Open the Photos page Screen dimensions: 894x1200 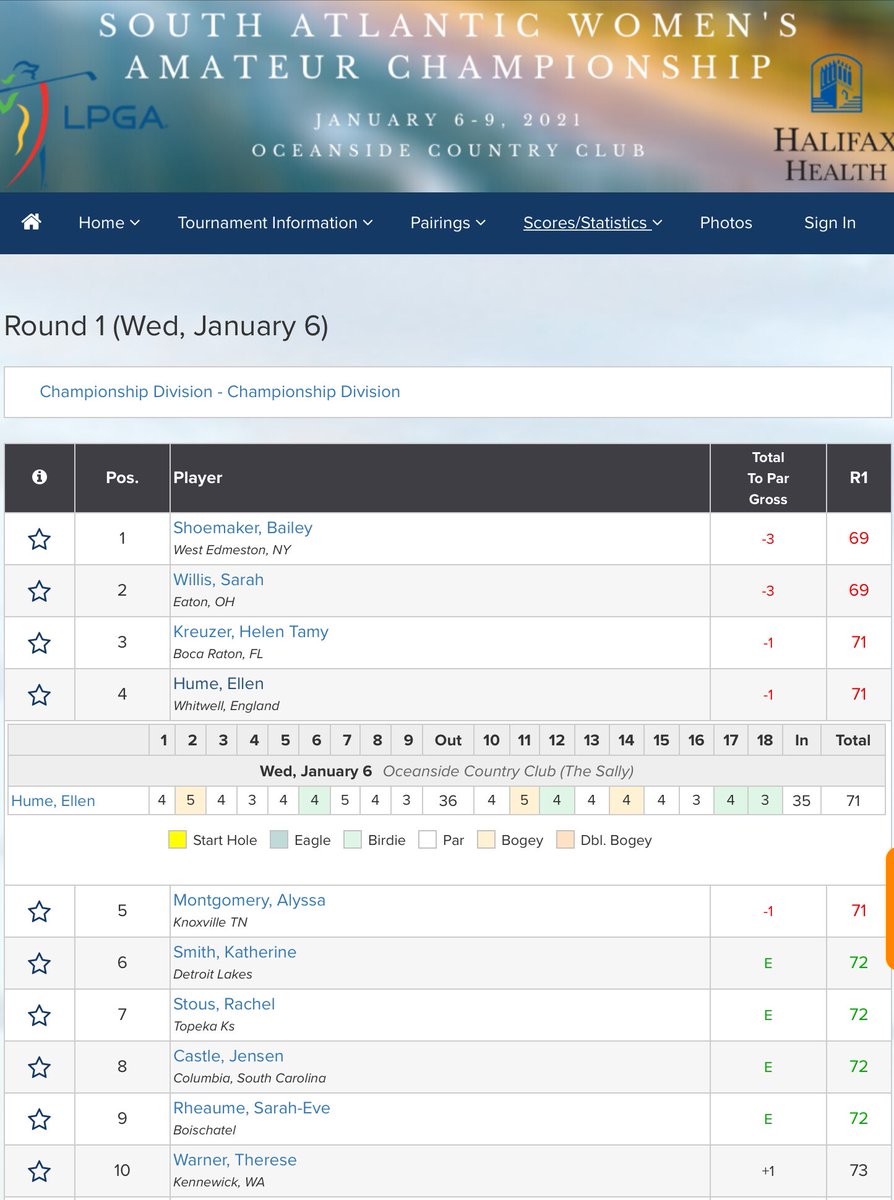tap(726, 223)
